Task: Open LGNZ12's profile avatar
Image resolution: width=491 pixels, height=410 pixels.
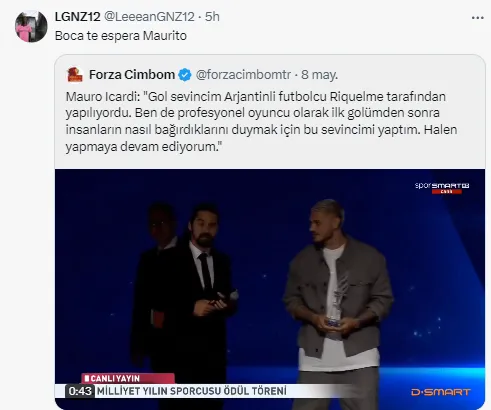Action: tap(31, 26)
